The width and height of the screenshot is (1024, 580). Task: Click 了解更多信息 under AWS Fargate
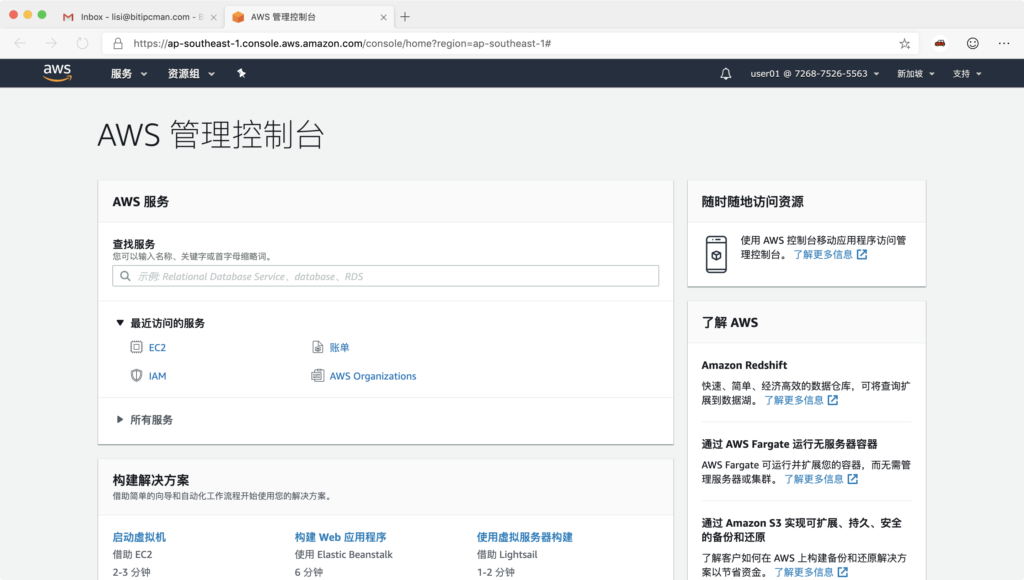814,479
